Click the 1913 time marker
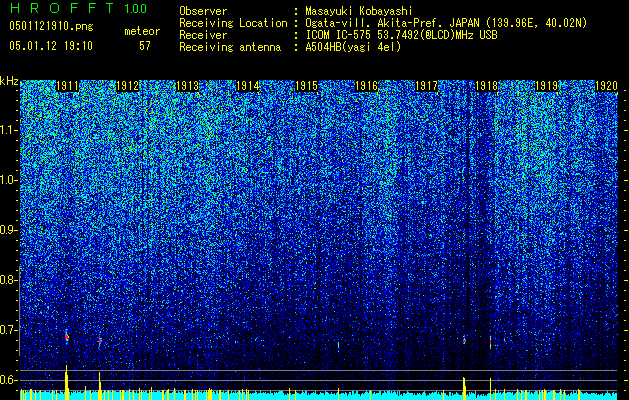This screenshot has height=400, width=629. click(187, 86)
